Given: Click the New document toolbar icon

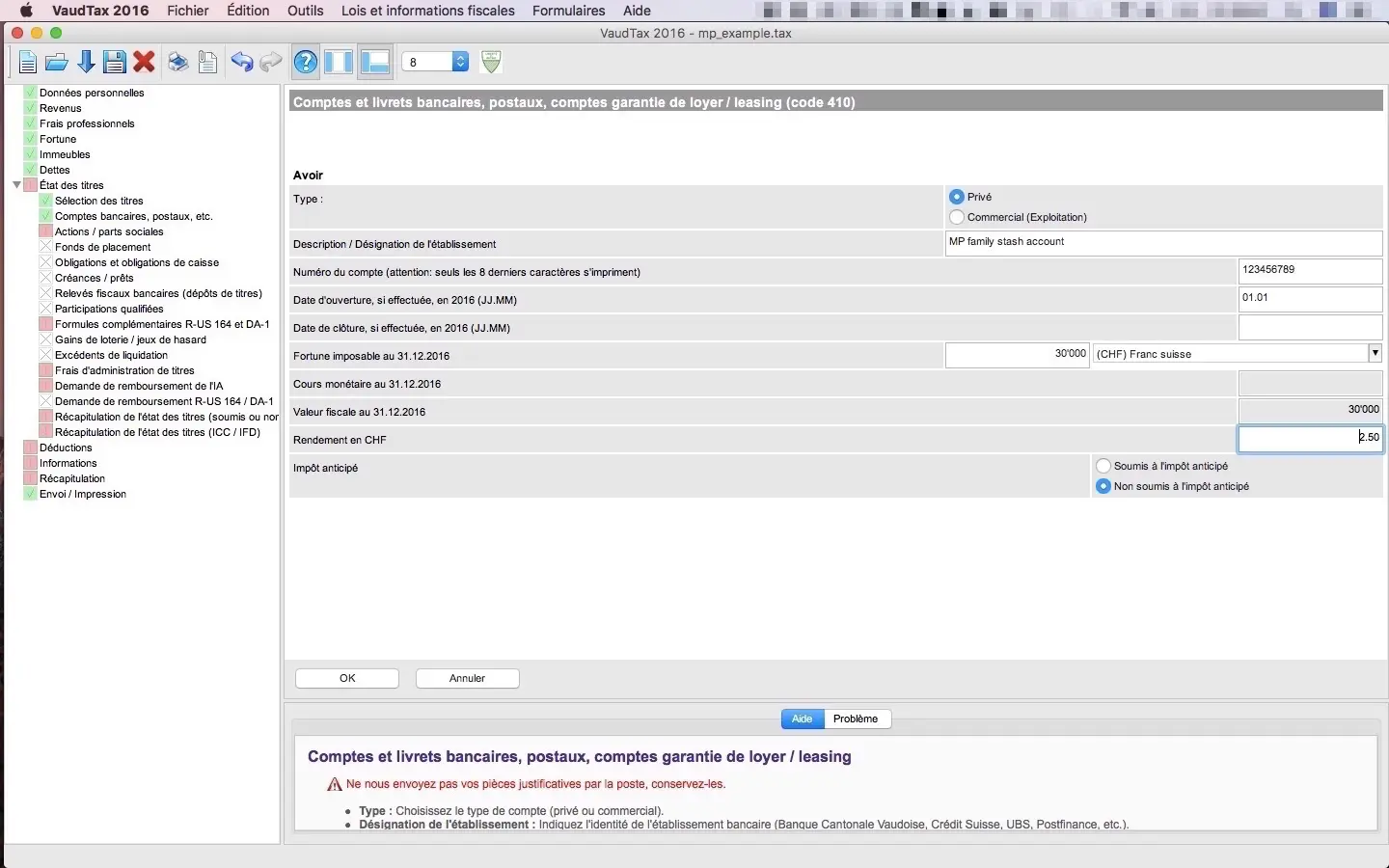Looking at the screenshot, I should (28, 63).
